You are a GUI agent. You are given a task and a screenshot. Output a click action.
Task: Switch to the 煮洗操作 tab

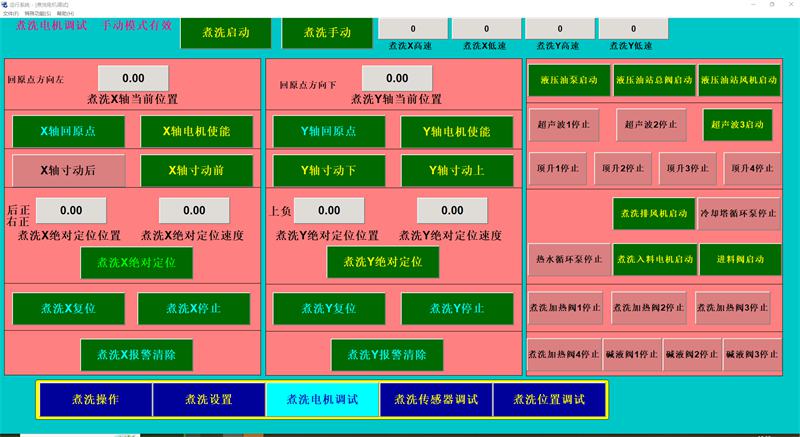tap(95, 399)
